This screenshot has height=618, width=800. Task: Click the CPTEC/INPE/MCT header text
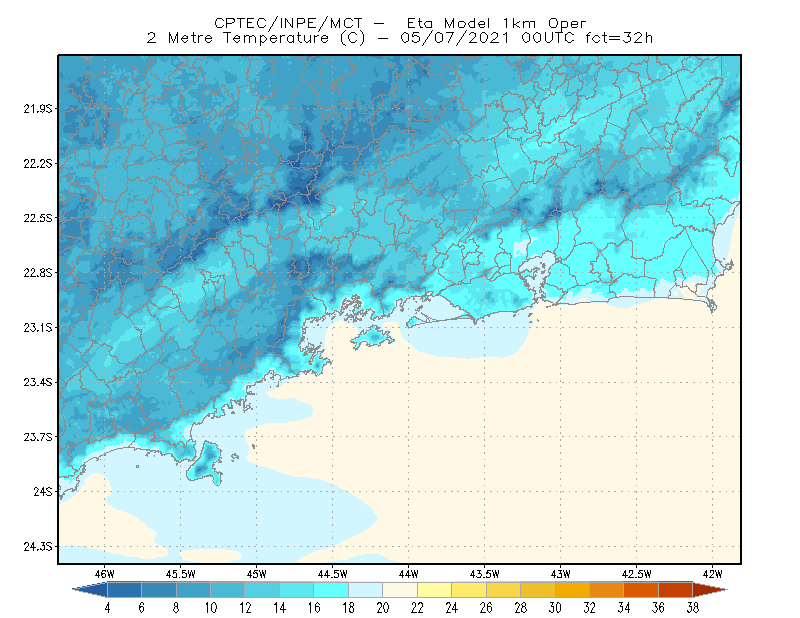pos(288,23)
